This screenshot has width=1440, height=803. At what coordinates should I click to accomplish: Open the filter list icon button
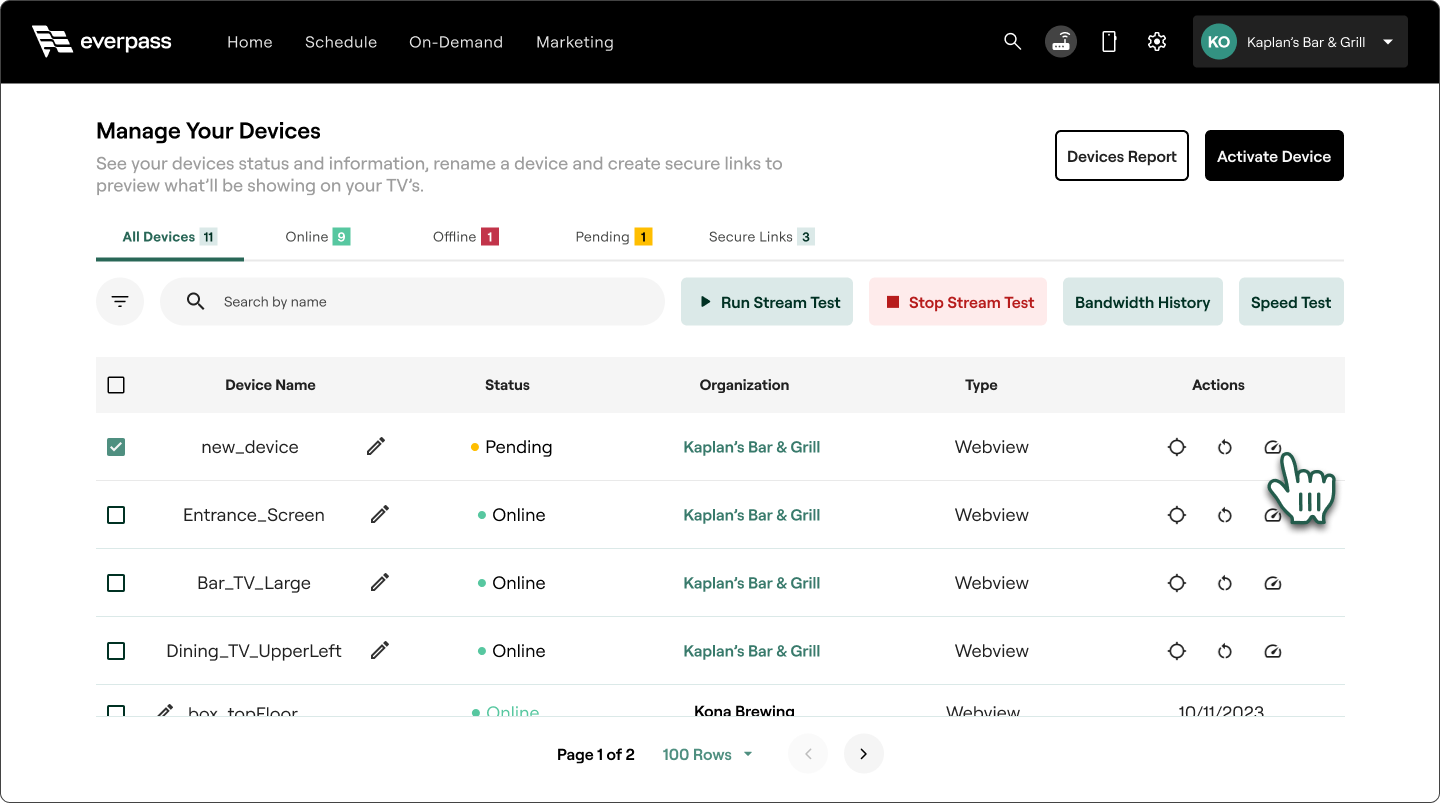pos(120,301)
